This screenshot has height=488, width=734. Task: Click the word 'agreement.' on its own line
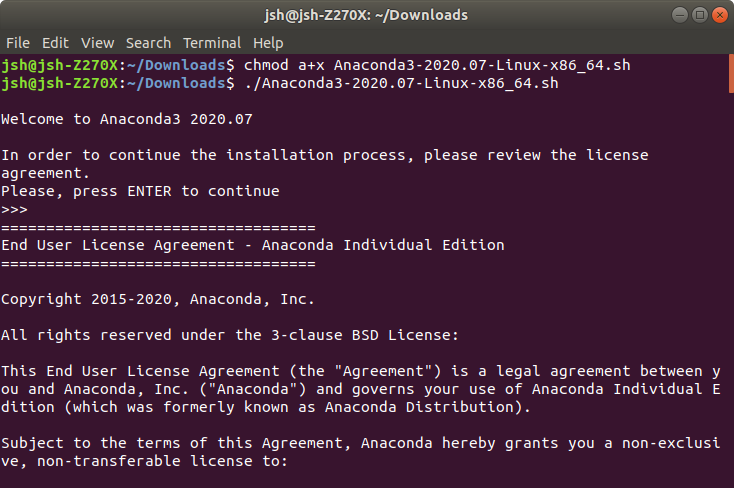click(45, 174)
